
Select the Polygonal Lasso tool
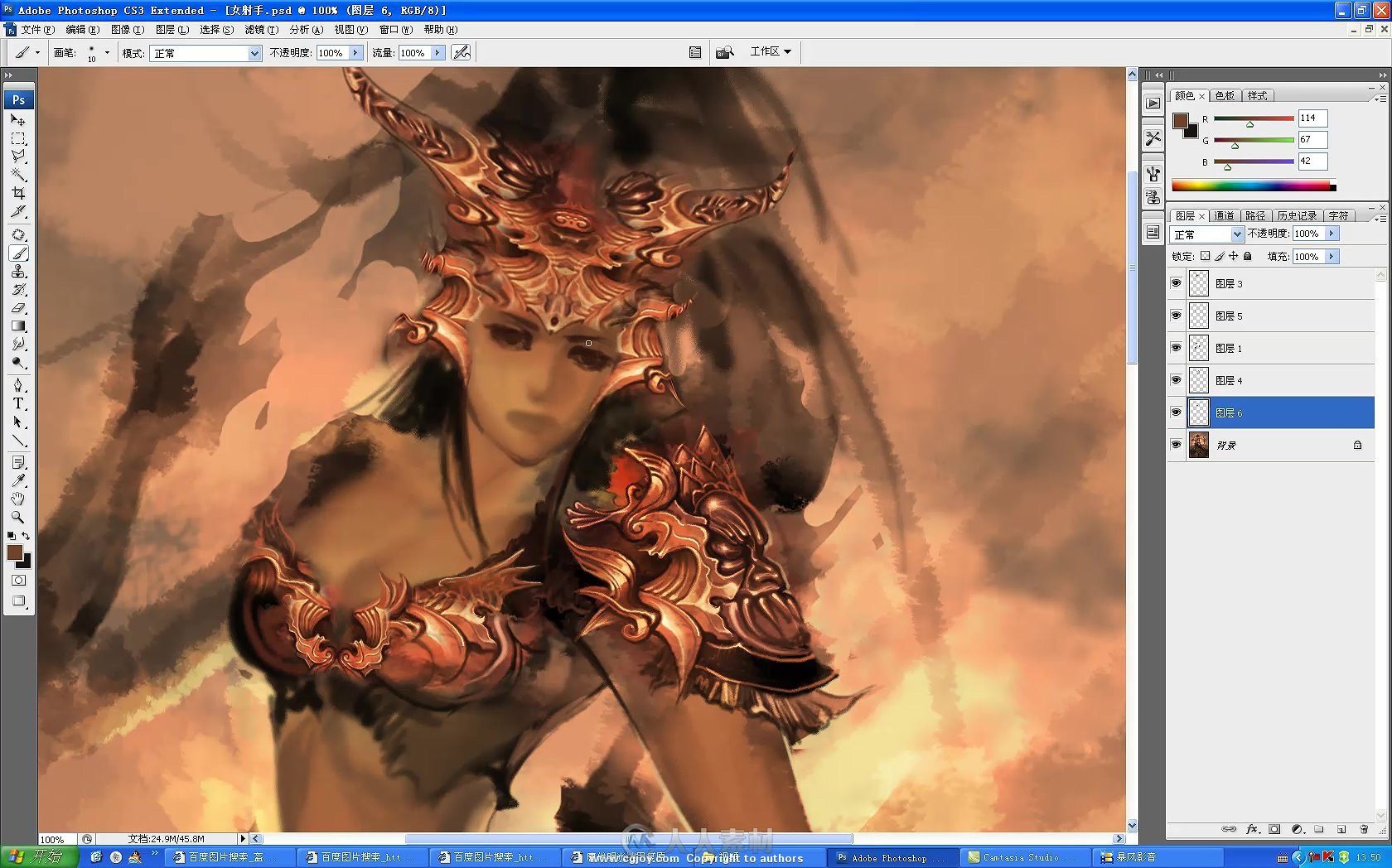click(x=18, y=156)
